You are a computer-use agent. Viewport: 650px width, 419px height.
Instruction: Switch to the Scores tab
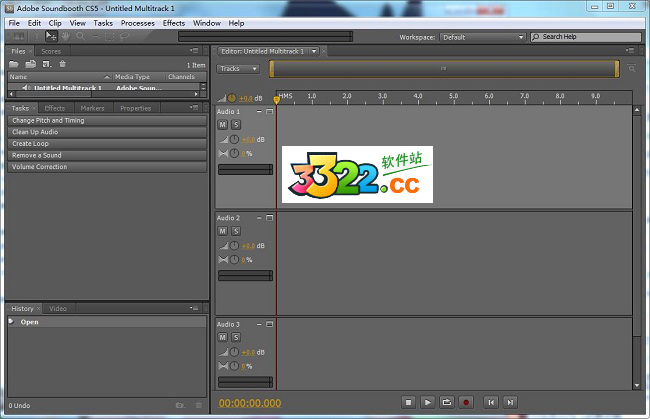click(51, 51)
